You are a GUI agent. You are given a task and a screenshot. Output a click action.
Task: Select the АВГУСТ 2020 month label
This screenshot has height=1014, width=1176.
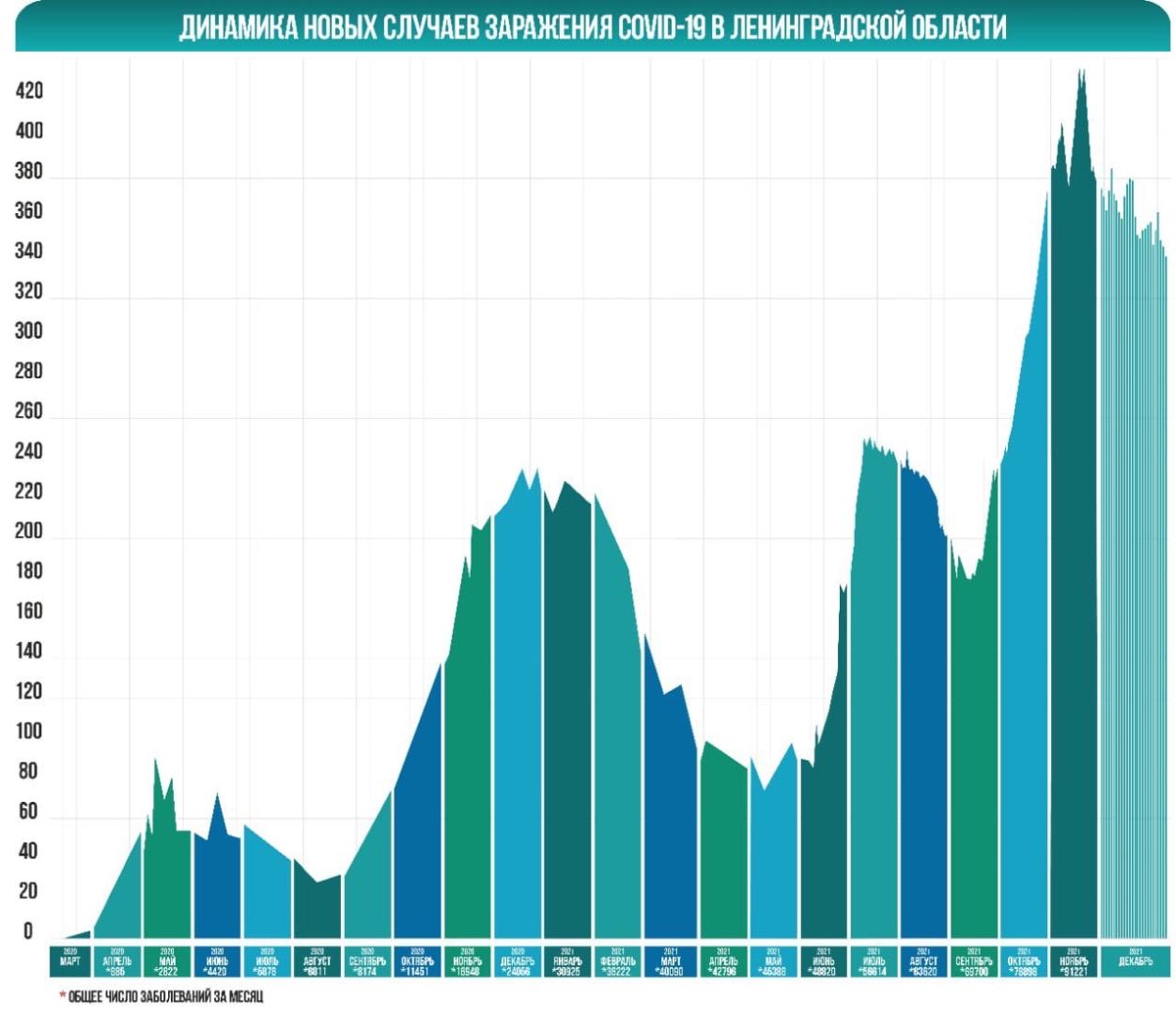(318, 960)
